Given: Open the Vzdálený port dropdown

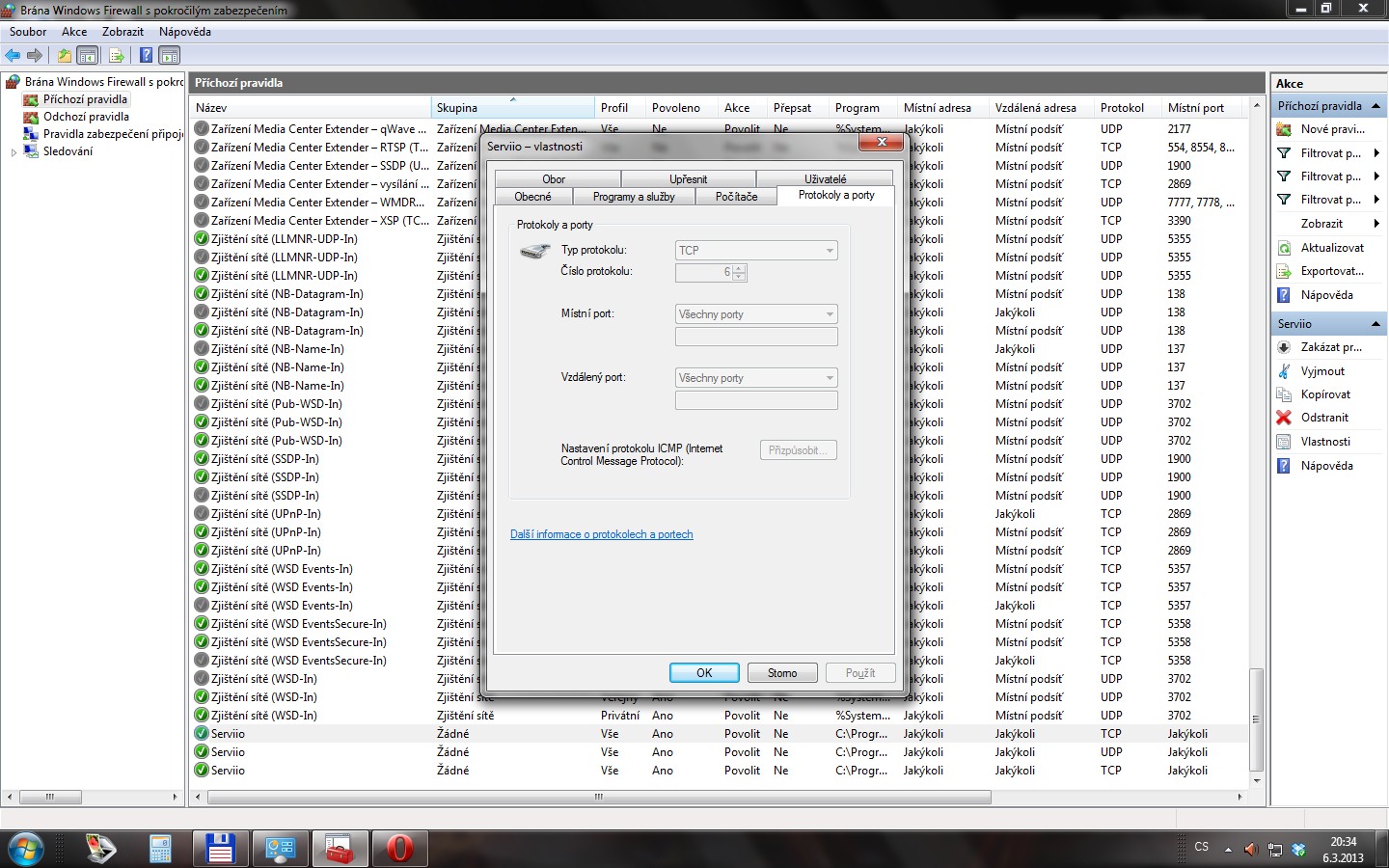Looking at the screenshot, I should (756, 378).
